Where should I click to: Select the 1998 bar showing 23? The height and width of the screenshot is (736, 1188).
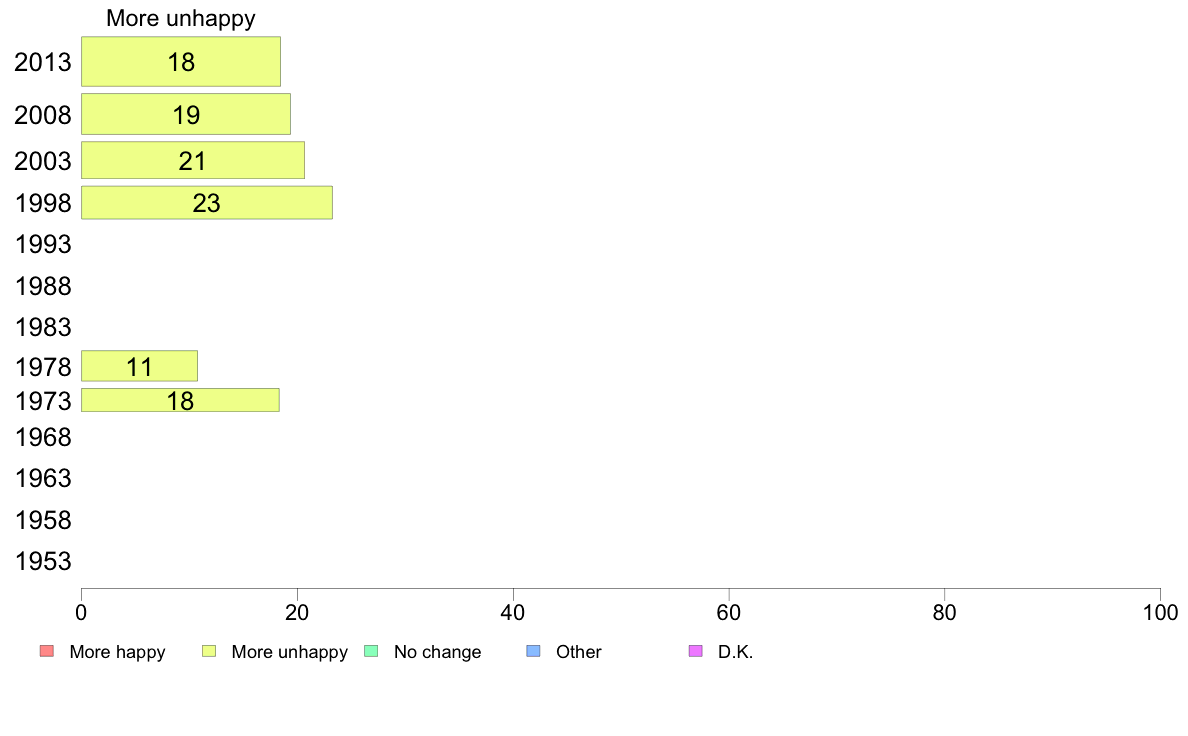207,203
